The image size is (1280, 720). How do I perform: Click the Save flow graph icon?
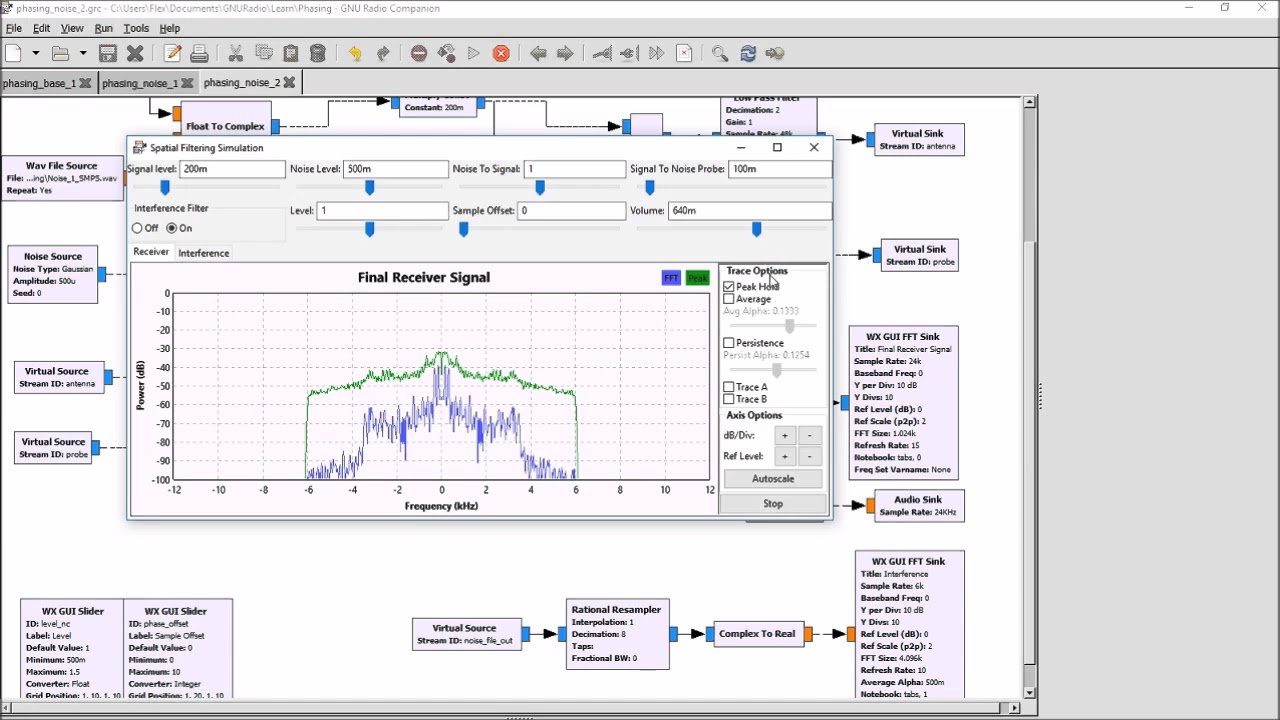coord(108,53)
